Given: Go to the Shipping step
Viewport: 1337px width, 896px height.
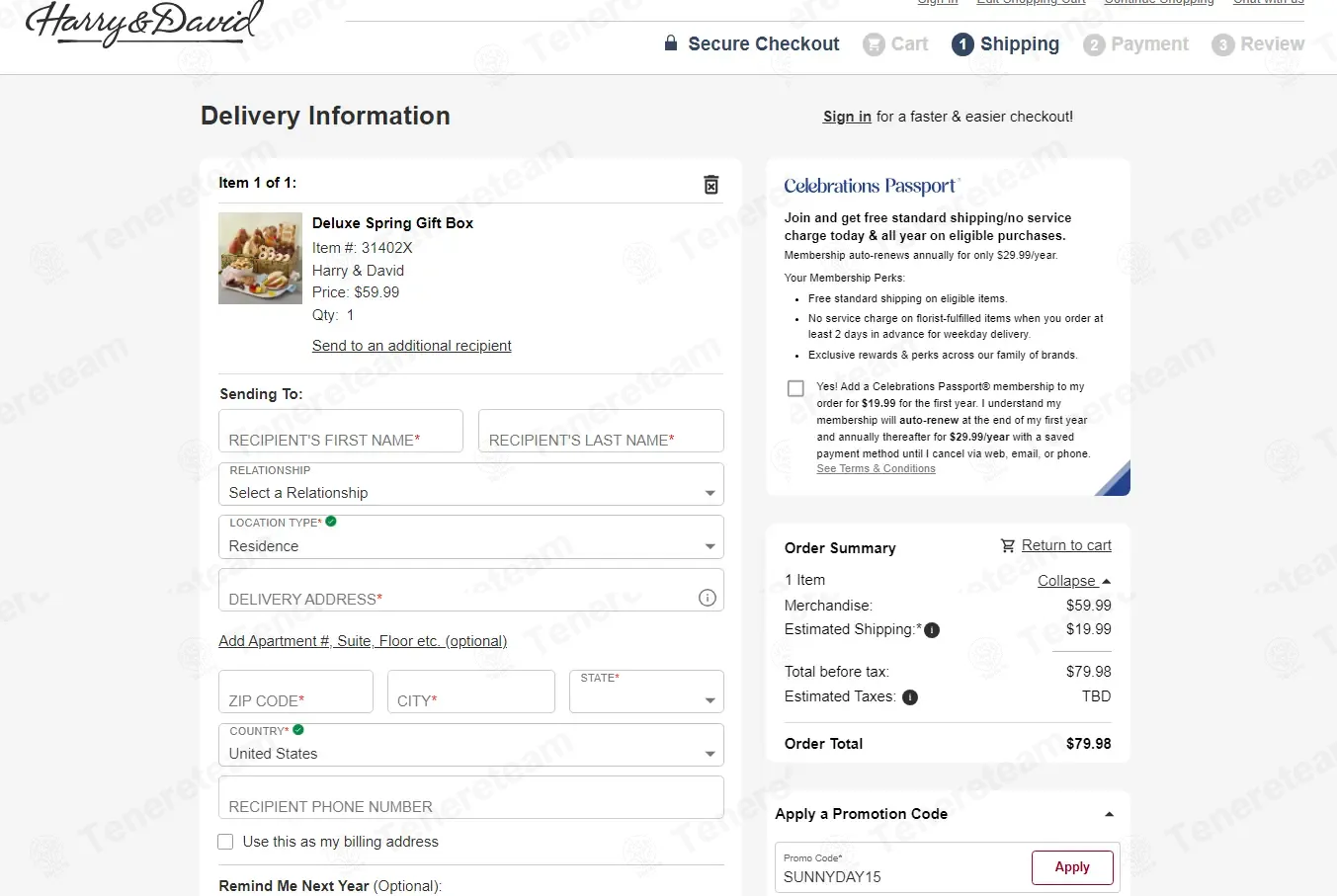Looking at the screenshot, I should click(1006, 44).
